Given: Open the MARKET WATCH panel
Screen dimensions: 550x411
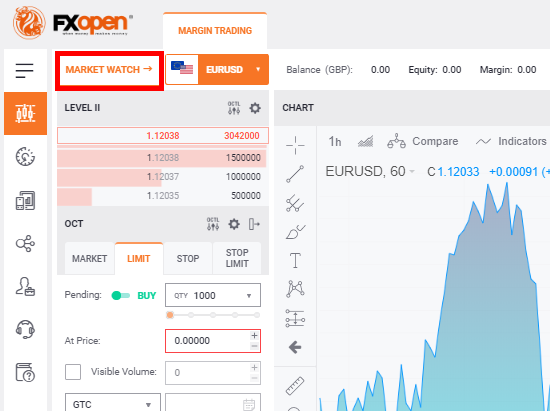Looking at the screenshot, I should tap(109, 69).
